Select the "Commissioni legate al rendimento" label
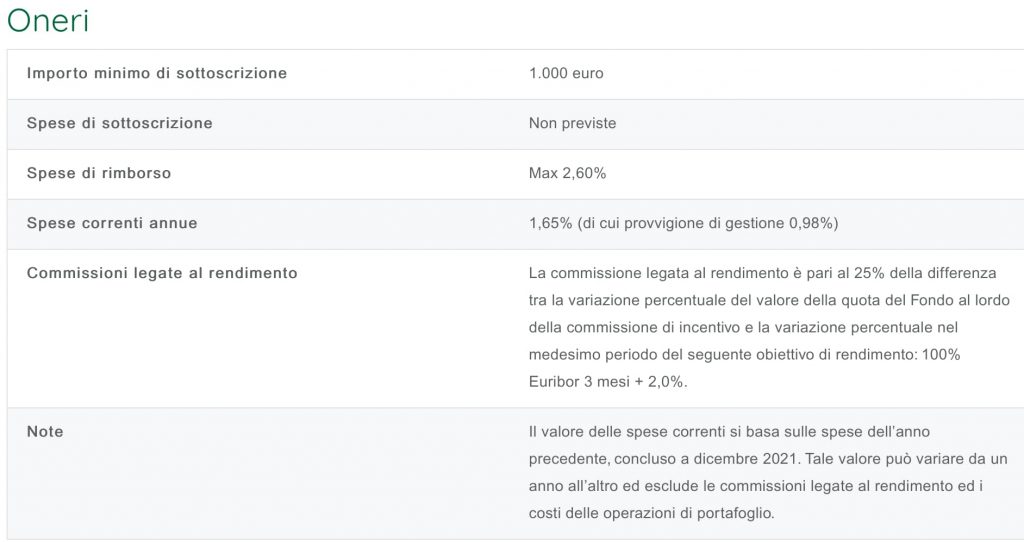 (162, 273)
